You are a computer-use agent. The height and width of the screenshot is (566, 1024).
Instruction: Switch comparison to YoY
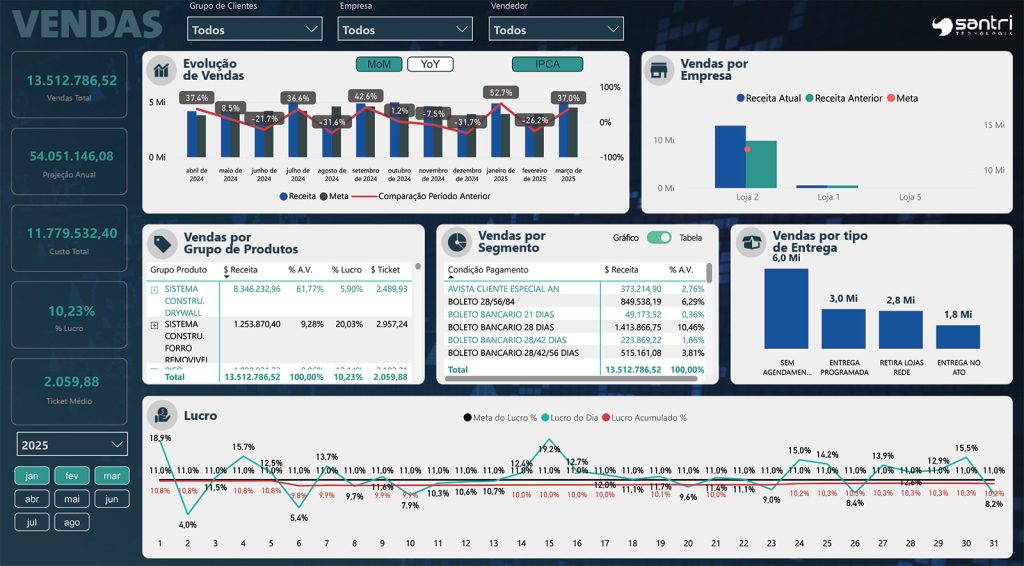point(430,64)
